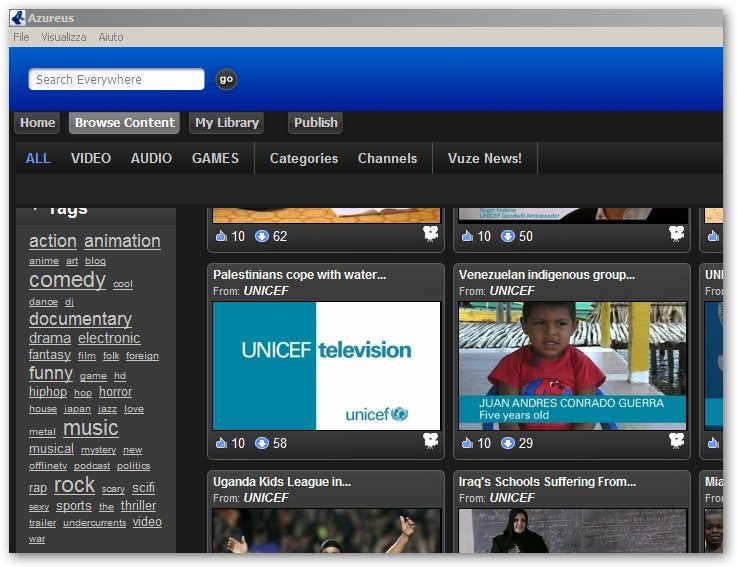Click thumbs-up icon on Venezuelan indigenous group card
Image resolution: width=737 pixels, height=567 pixels.
pyautogui.click(x=467, y=443)
